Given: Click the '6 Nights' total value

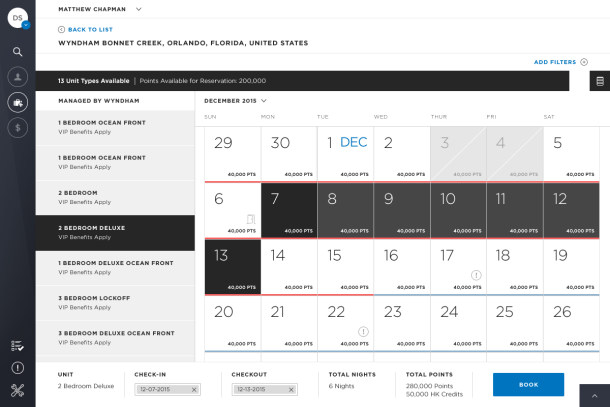Looking at the screenshot, I should click(x=342, y=386).
